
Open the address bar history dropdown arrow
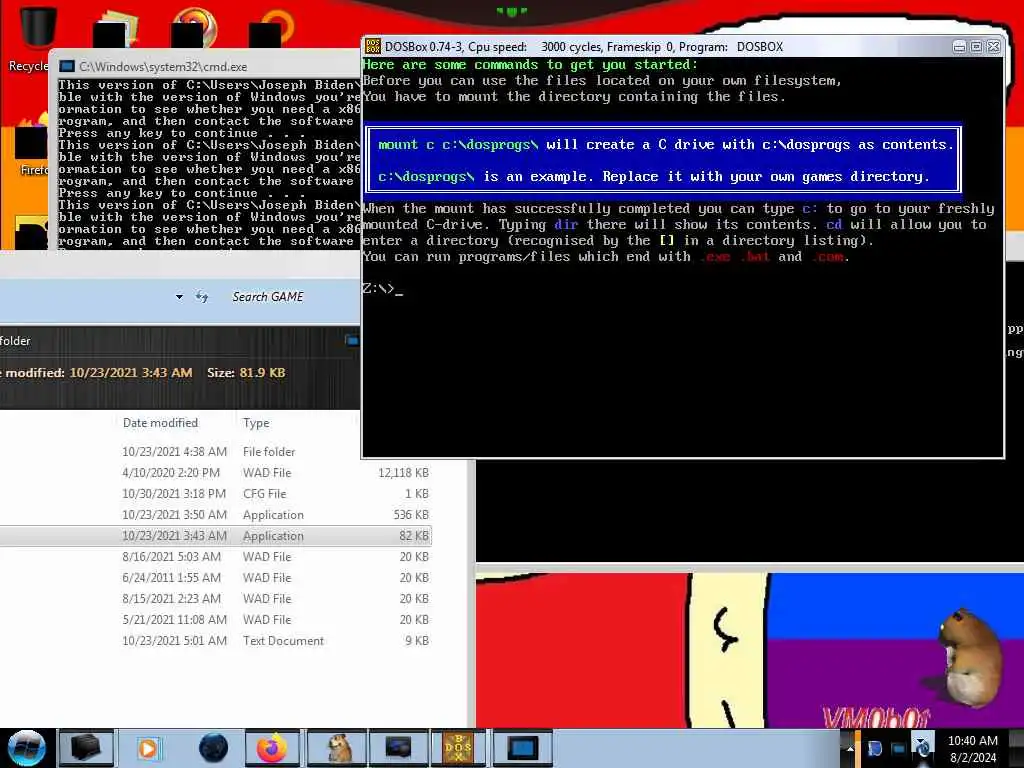179,297
